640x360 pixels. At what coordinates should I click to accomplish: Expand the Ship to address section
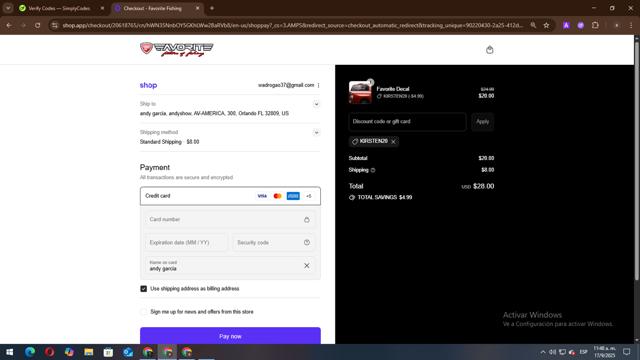pos(316,104)
